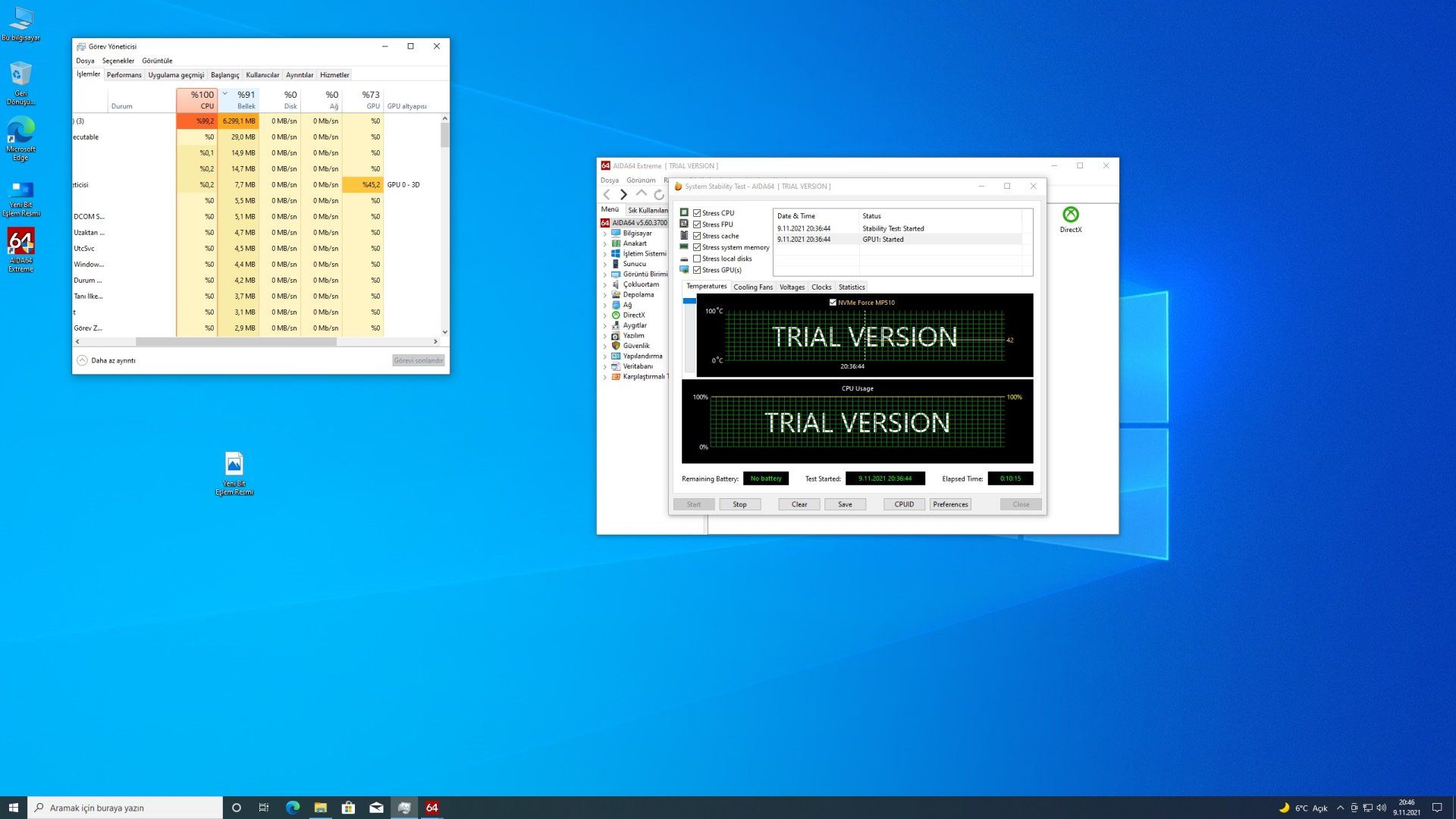Click the AIDA64 forward navigation arrow
The image size is (1456, 819).
[623, 195]
